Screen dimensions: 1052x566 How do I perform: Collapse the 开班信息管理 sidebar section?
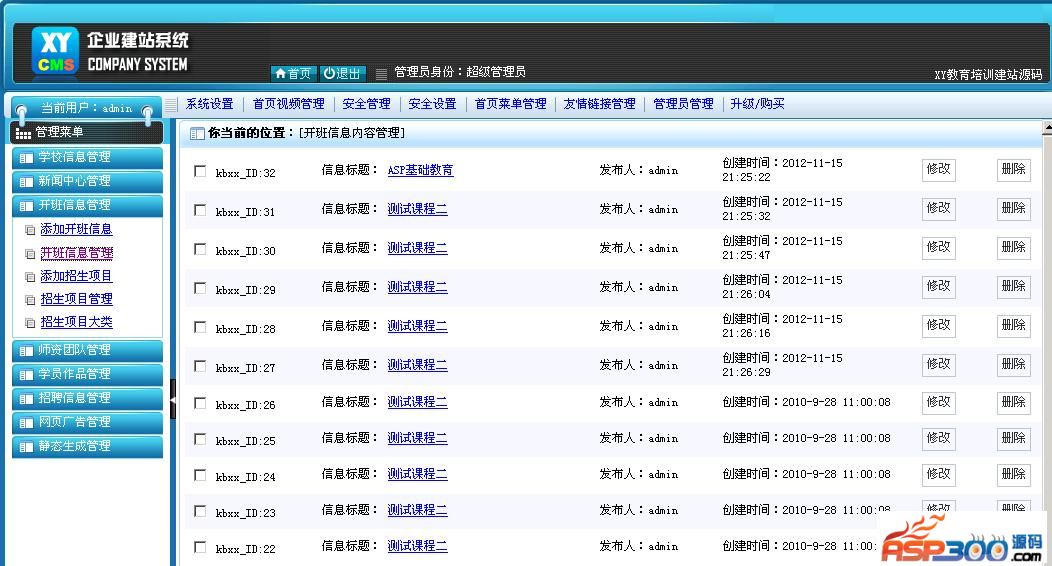pos(87,205)
